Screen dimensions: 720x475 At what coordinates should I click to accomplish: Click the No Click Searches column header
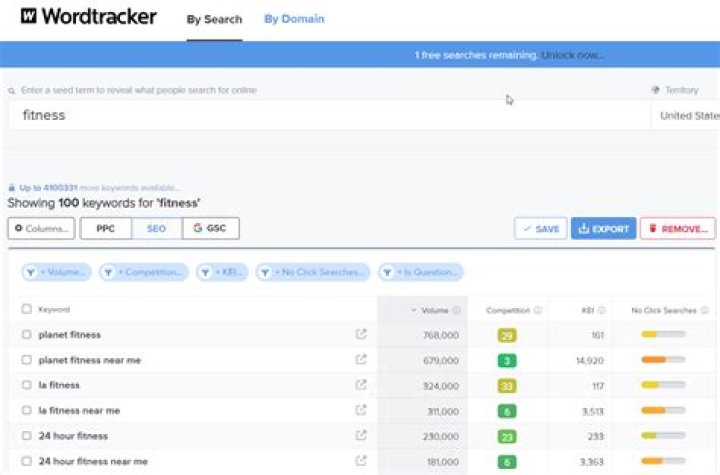point(664,311)
